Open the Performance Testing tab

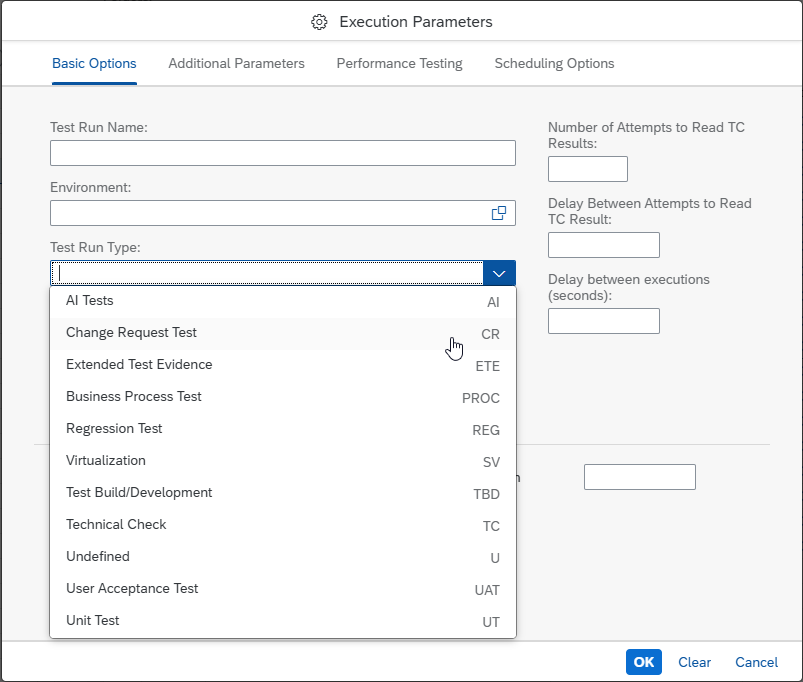(399, 63)
